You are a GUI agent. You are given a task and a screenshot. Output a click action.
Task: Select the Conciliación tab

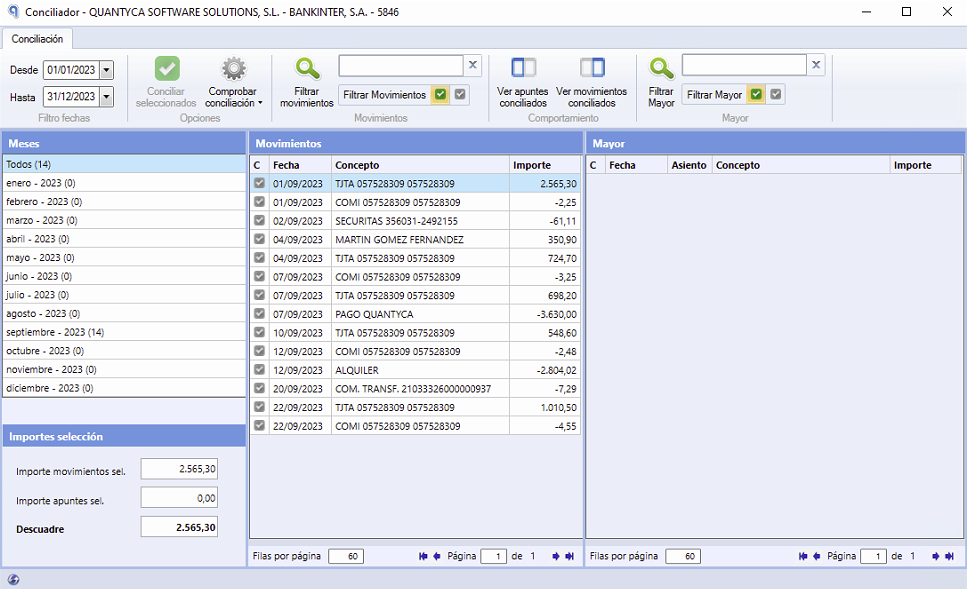pyautogui.click(x=37, y=39)
